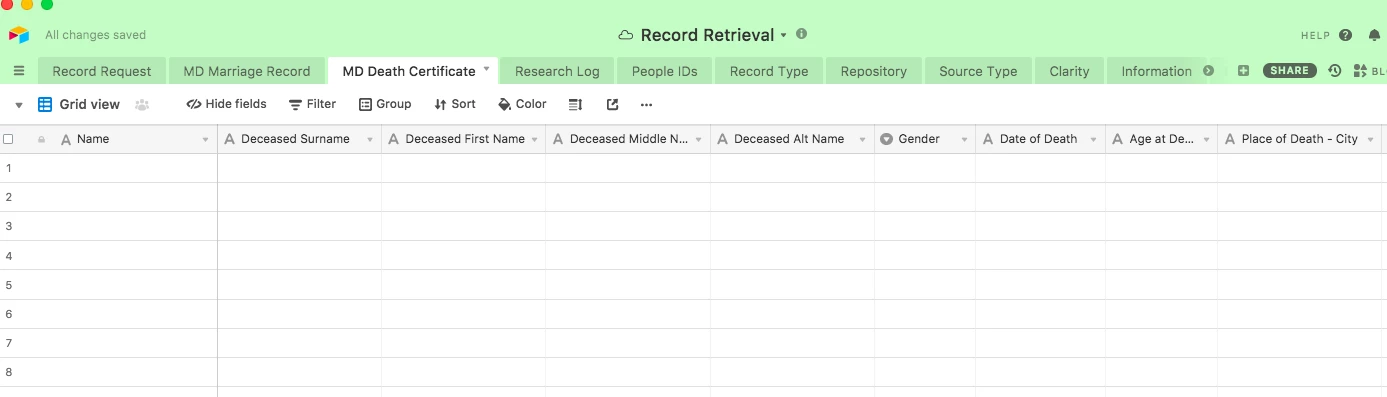Open the tables list hamburger menu
This screenshot has width=1387, height=397.
pos(19,71)
